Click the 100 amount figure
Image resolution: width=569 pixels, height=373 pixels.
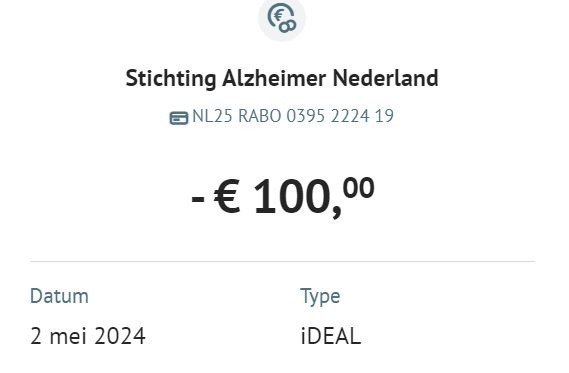point(292,196)
